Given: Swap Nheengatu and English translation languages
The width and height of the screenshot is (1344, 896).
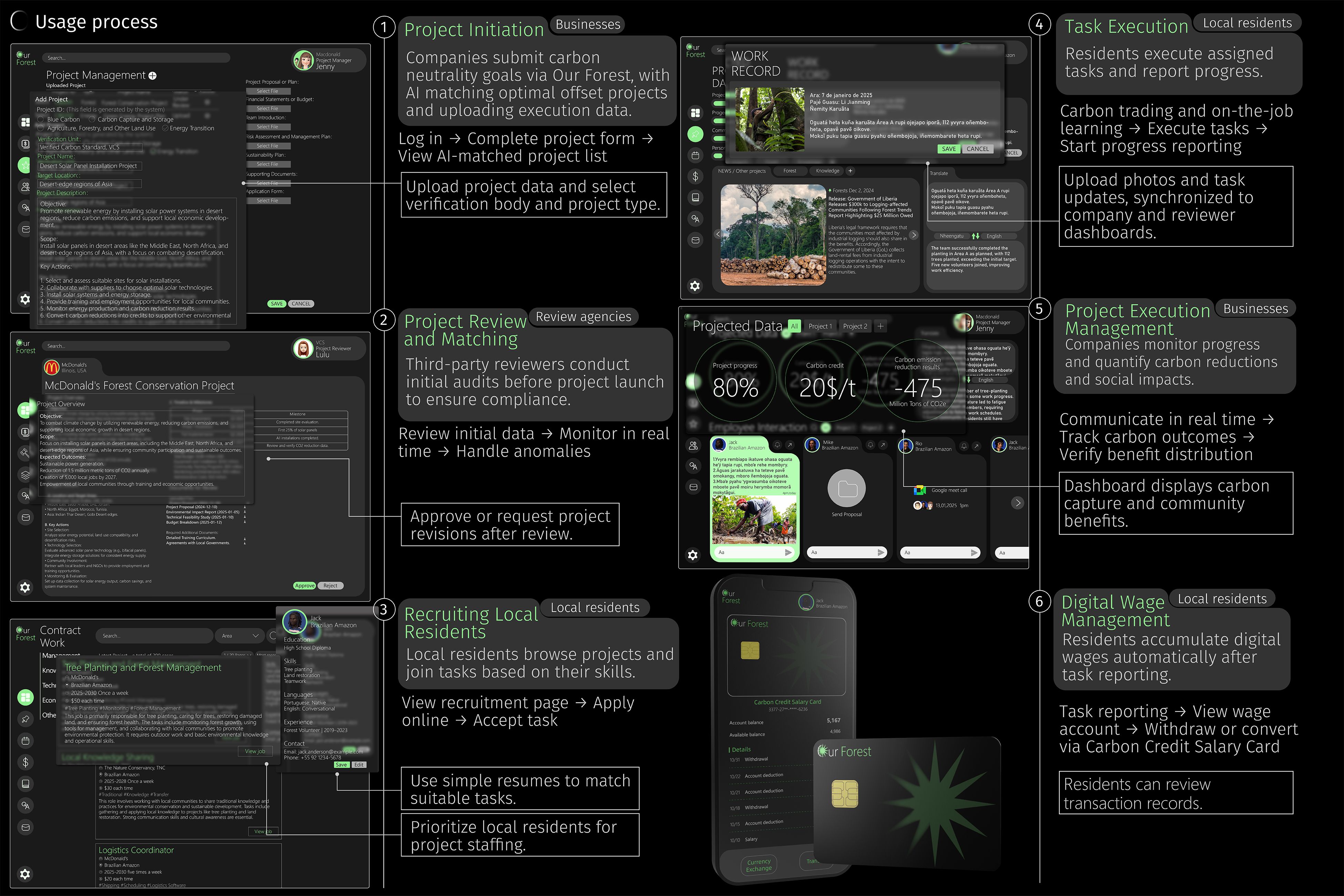Looking at the screenshot, I should tap(975, 236).
